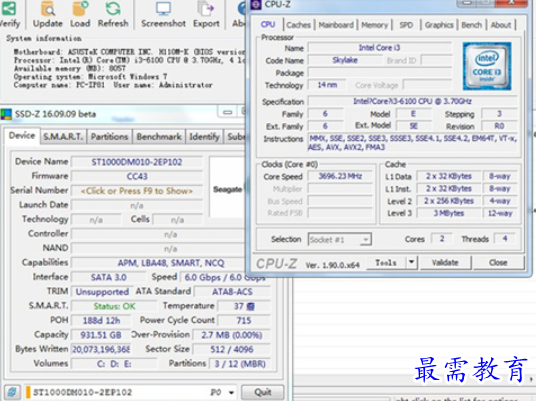Click the Volumes value C: D: E:
The width and height of the screenshot is (536, 401).
(x=114, y=363)
